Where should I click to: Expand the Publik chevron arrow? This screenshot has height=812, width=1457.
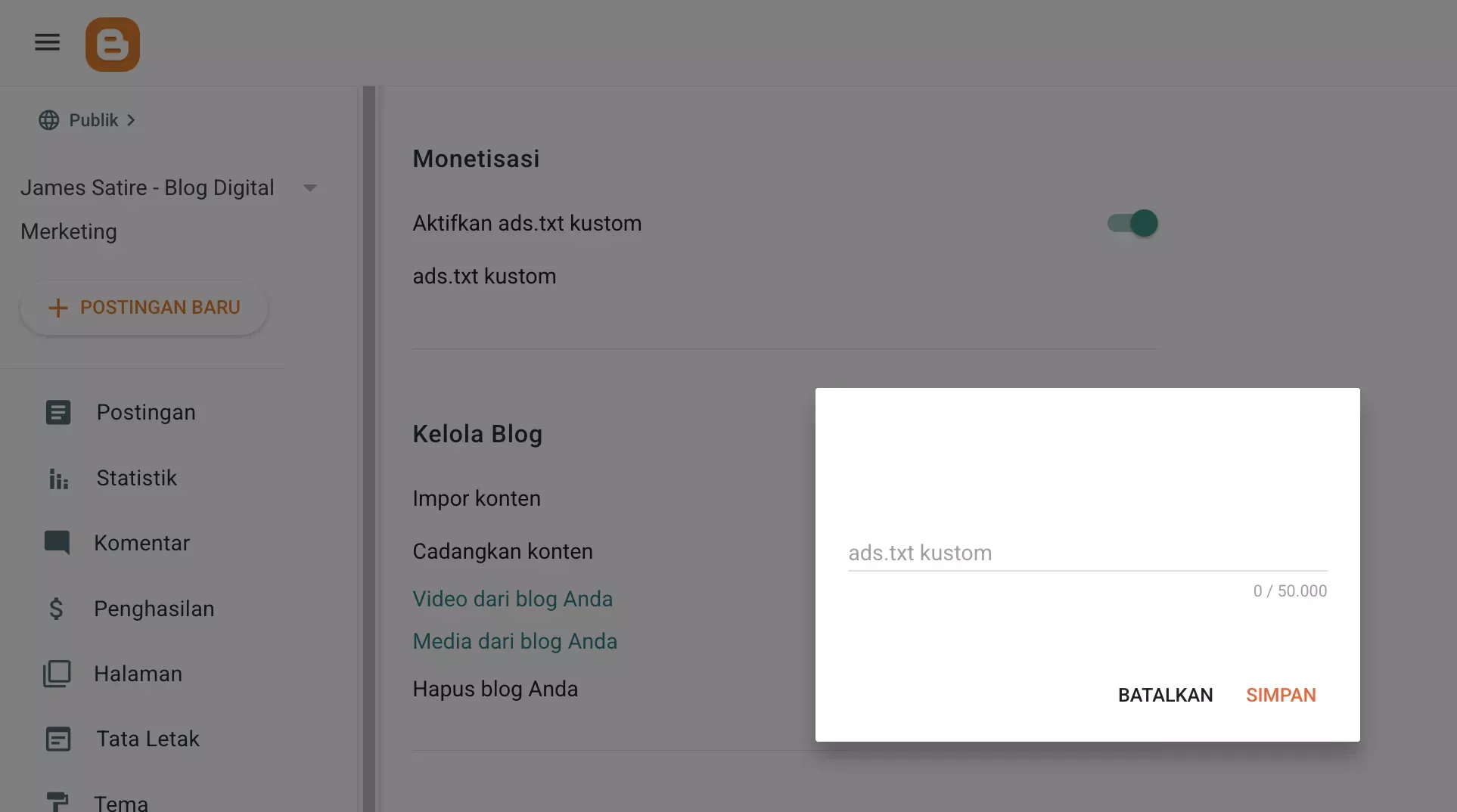click(131, 120)
